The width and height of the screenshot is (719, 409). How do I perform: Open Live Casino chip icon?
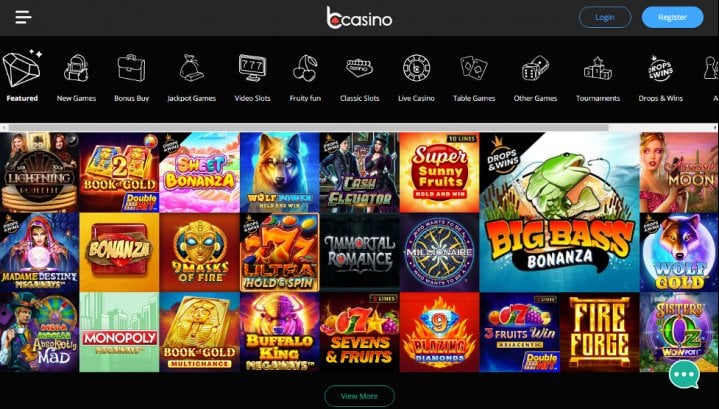[x=416, y=68]
